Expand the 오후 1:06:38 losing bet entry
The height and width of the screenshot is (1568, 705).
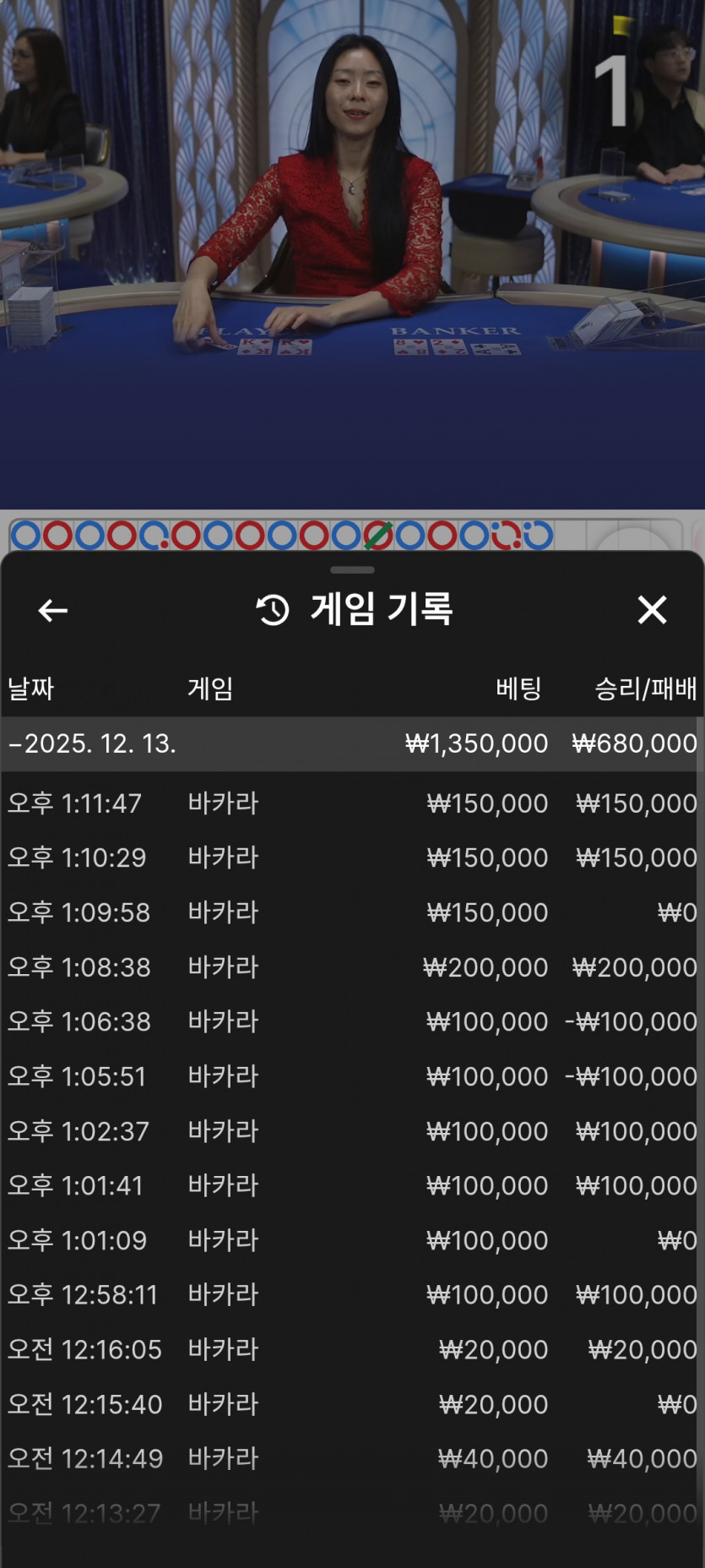(x=352, y=1021)
